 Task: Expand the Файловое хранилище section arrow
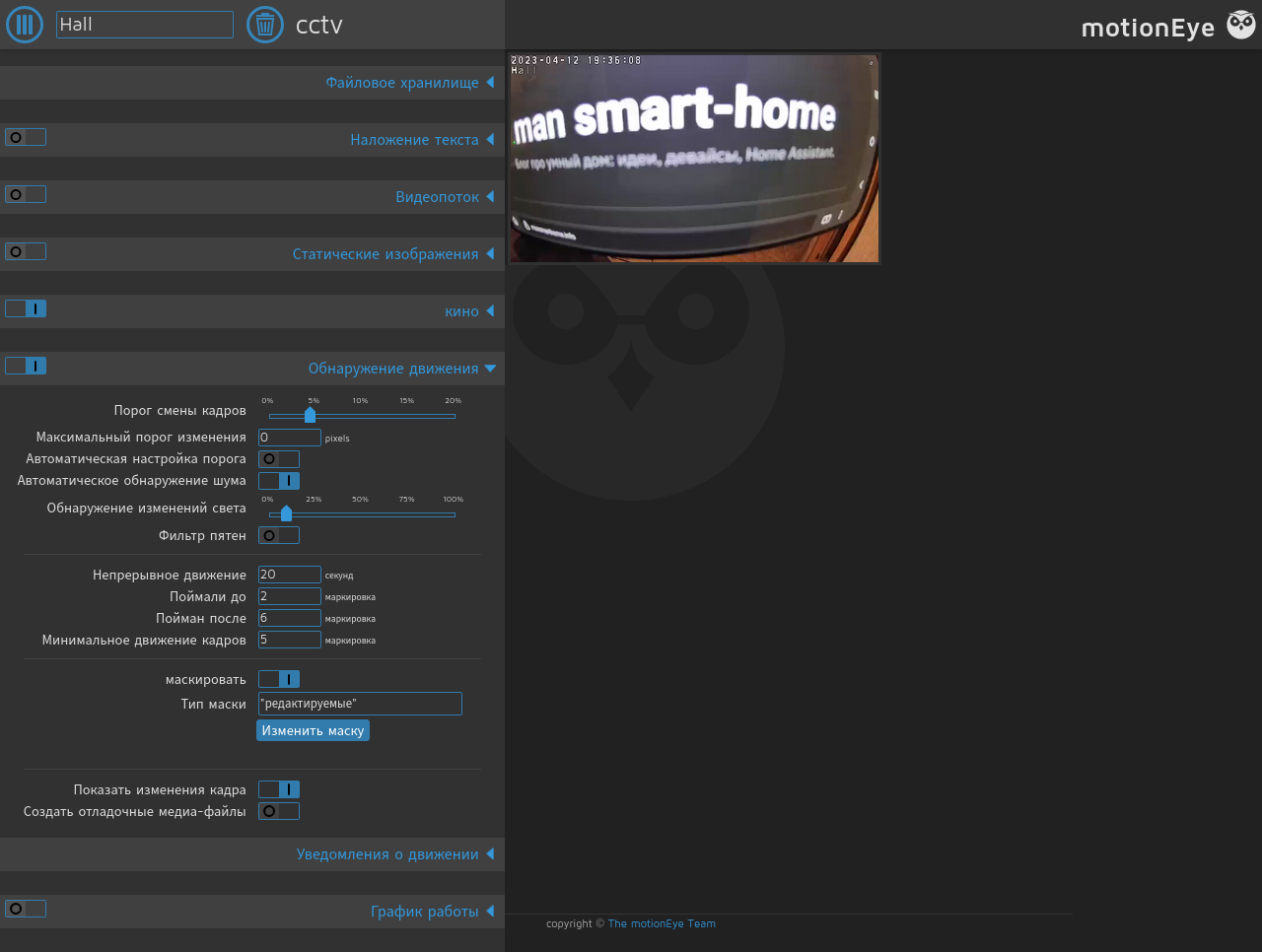click(x=490, y=83)
